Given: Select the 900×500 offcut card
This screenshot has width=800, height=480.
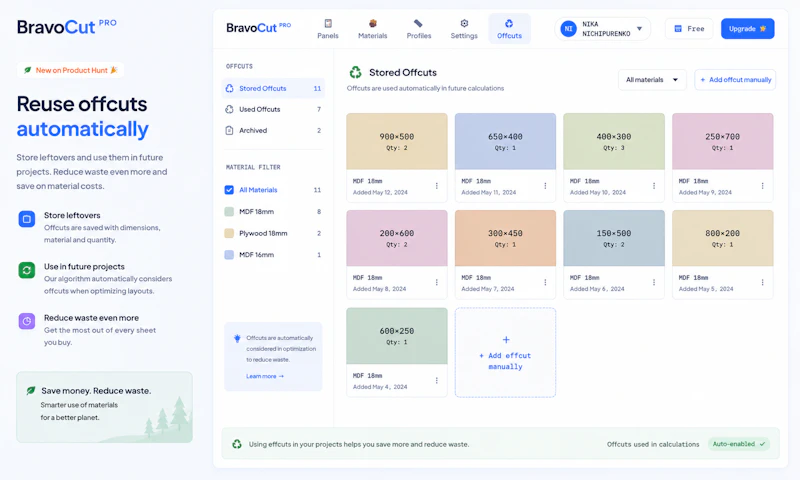Looking at the screenshot, I should tap(397, 158).
